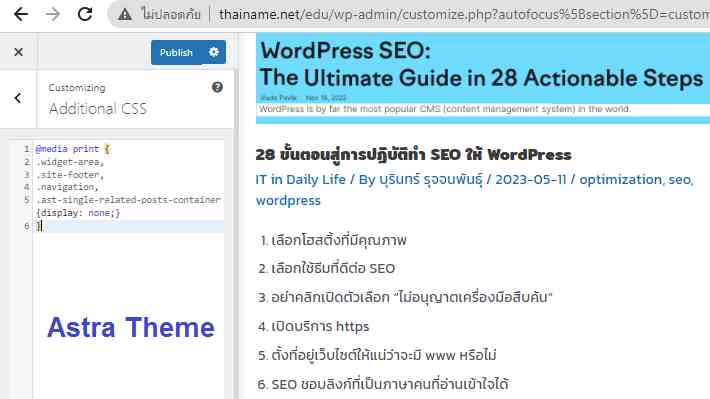Screen dimensions: 710x399
Task: Click the WordPress SEO banner image
Action: coord(483,78)
